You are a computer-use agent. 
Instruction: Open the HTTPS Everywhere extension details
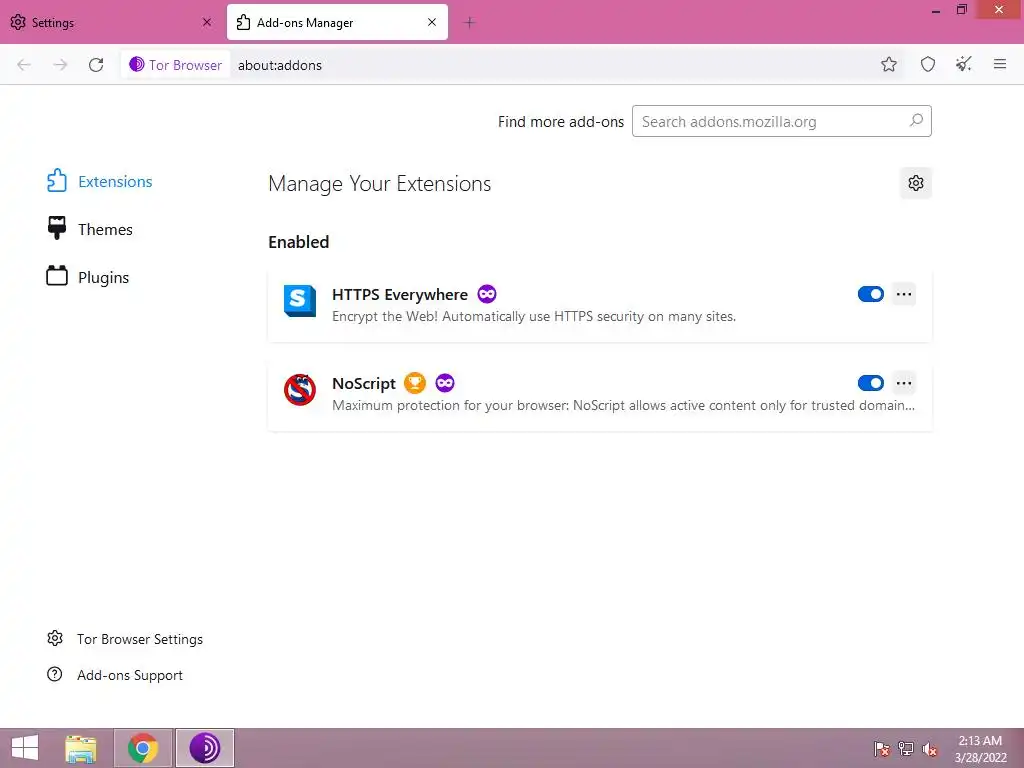pos(600,305)
